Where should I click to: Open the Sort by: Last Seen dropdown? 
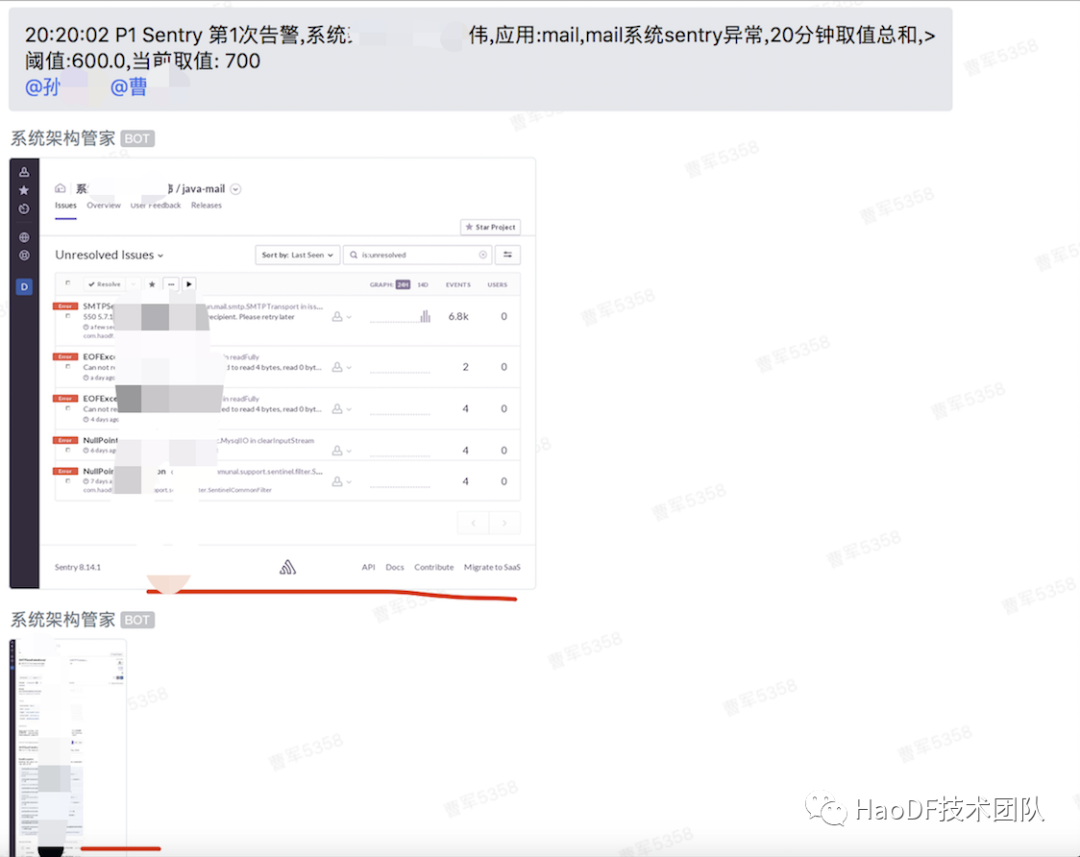click(298, 255)
